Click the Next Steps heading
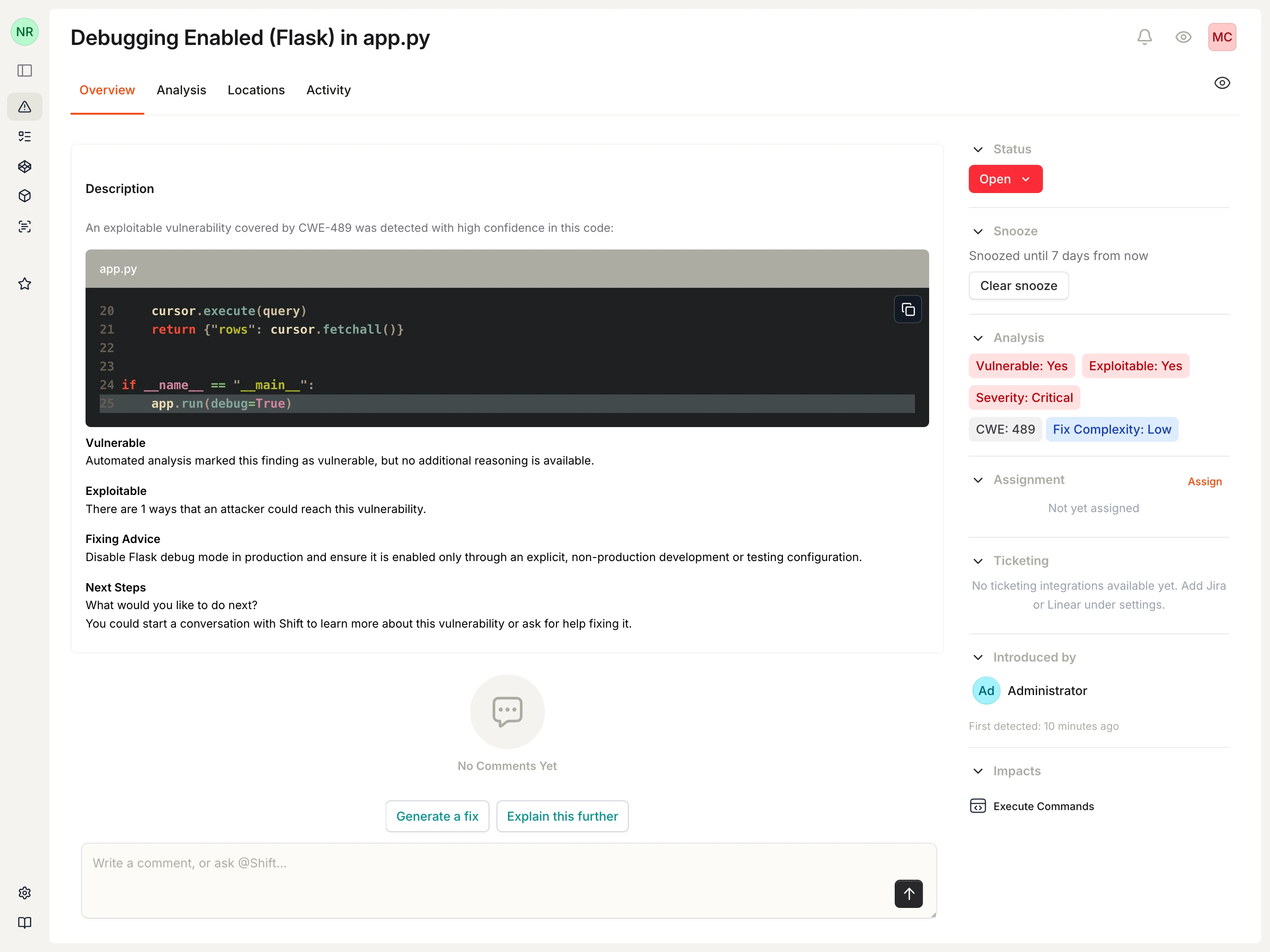The width and height of the screenshot is (1270, 952). pyautogui.click(x=116, y=588)
